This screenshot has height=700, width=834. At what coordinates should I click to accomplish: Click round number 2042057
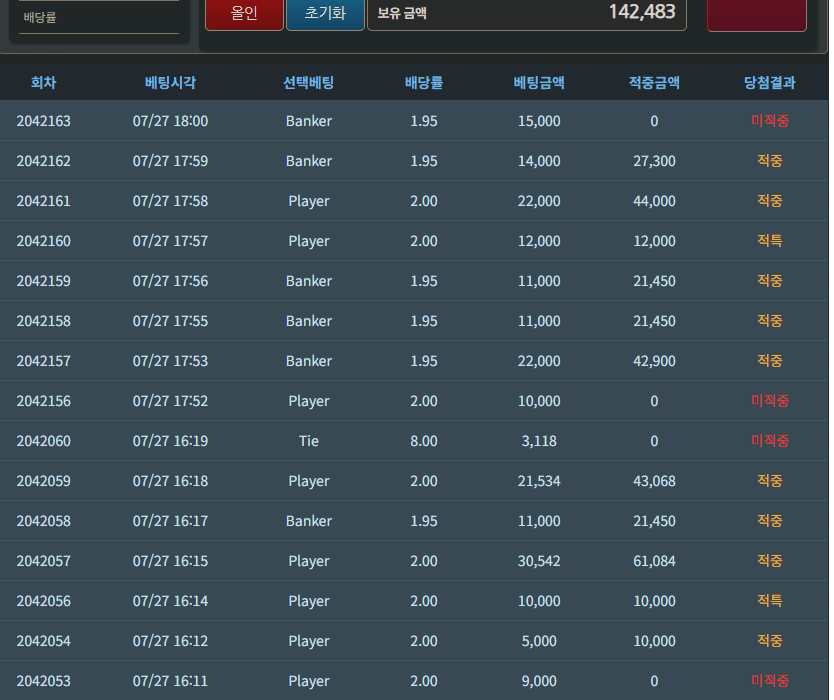pos(44,561)
